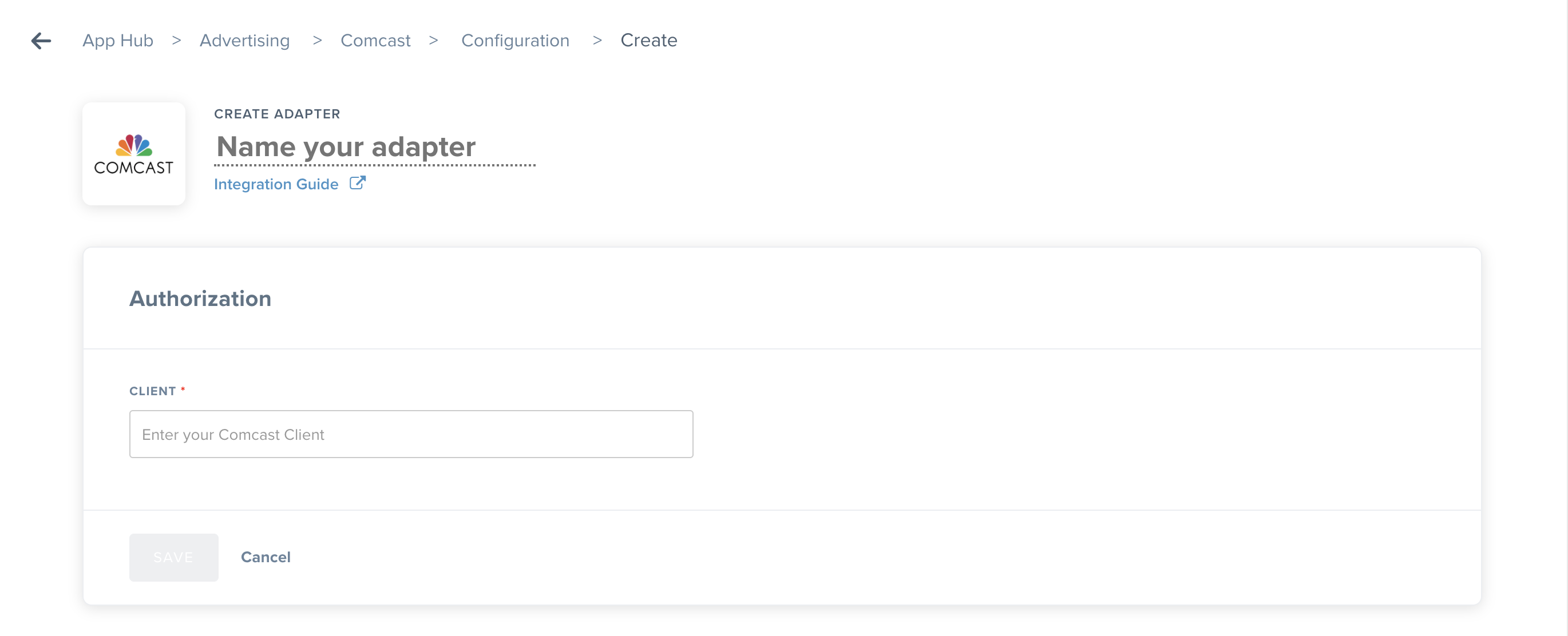Image resolution: width=1568 pixels, height=636 pixels.
Task: Navigate to Advertising breadcrumb
Action: point(245,40)
